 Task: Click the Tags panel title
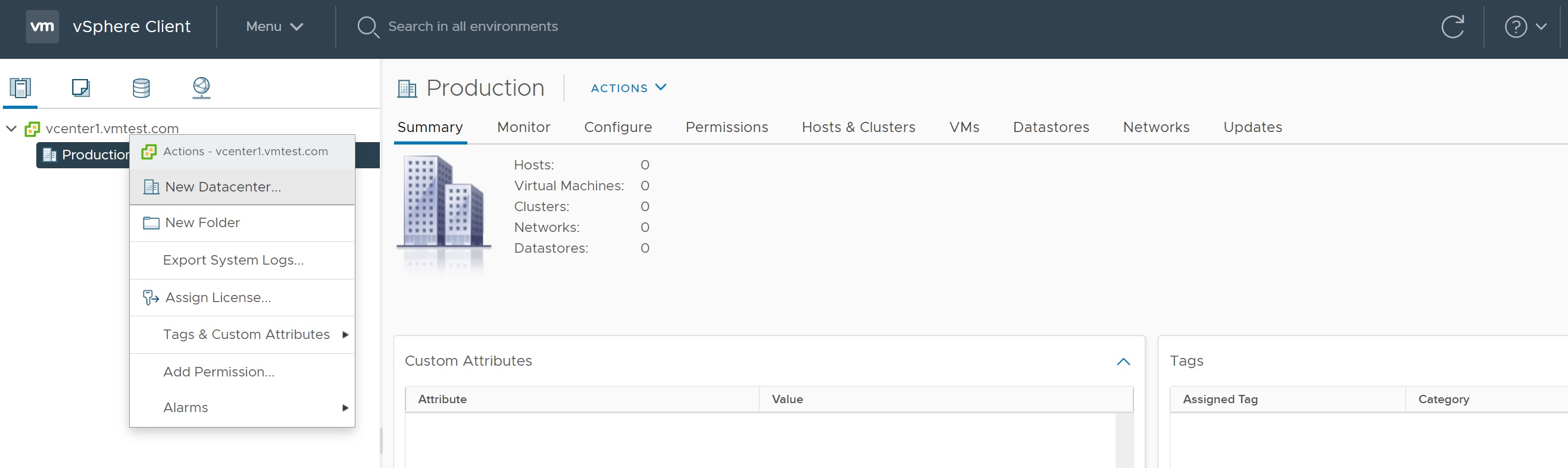(1186, 361)
